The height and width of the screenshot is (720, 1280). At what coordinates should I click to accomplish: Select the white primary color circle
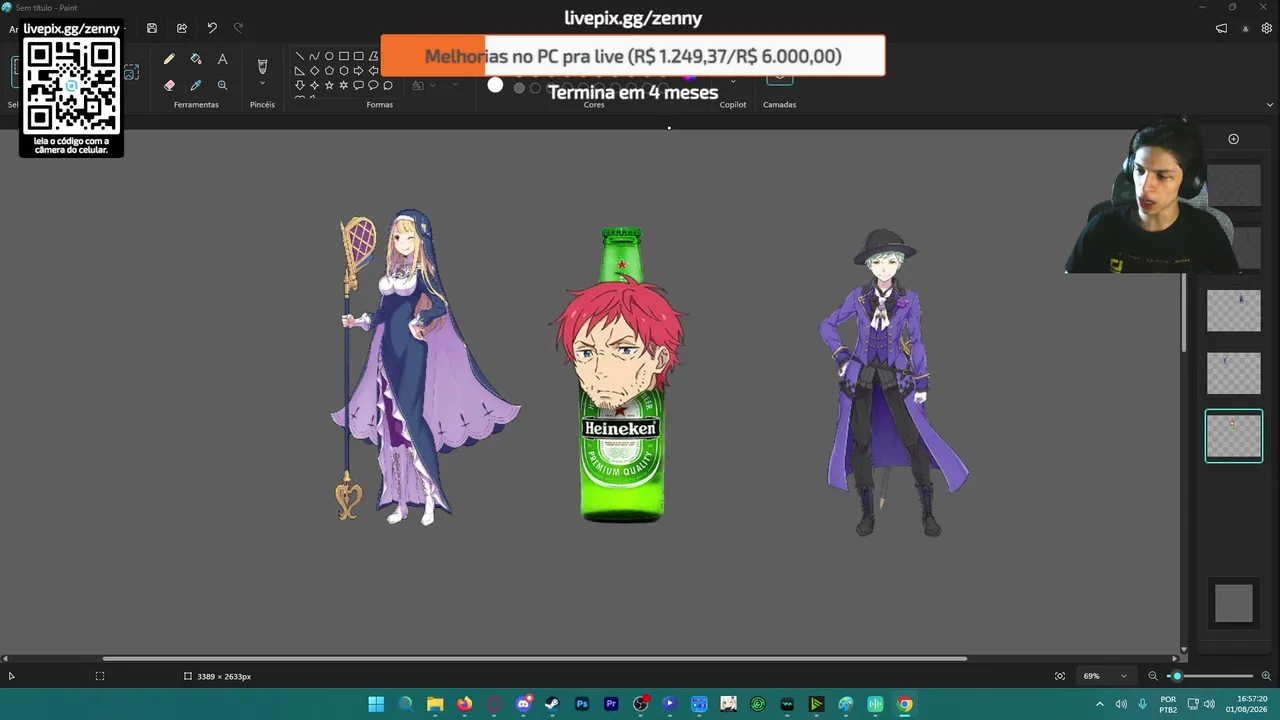[495, 85]
